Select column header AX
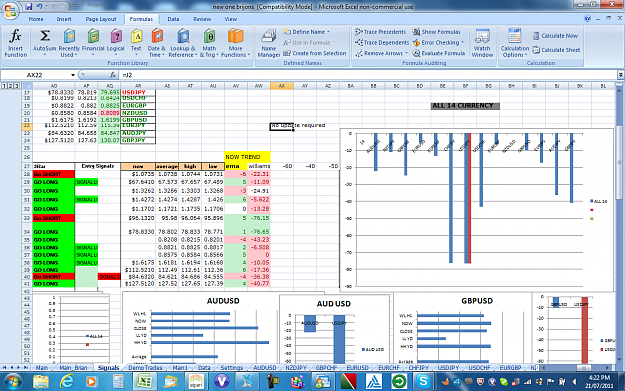The height and width of the screenshot is (391, 625). click(x=282, y=86)
